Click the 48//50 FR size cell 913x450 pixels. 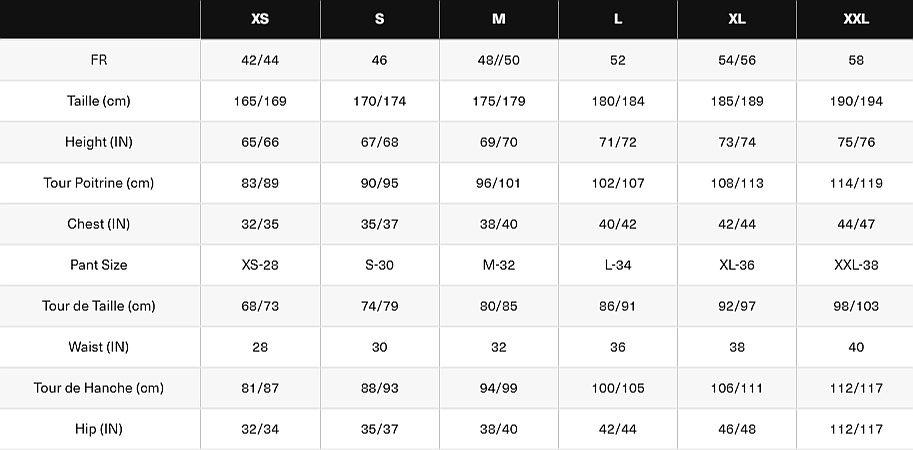coord(498,60)
